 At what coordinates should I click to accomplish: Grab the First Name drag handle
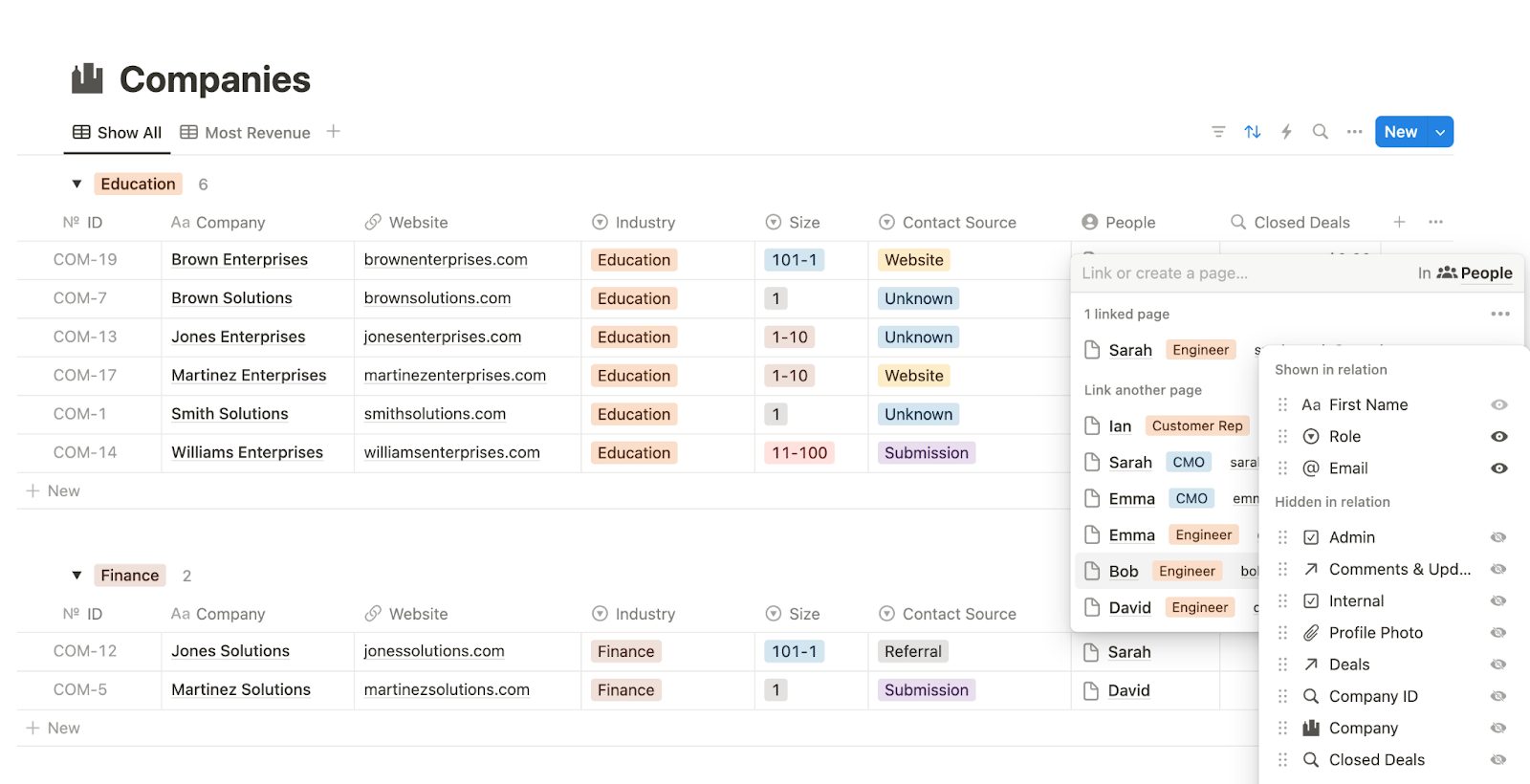pos(1283,404)
